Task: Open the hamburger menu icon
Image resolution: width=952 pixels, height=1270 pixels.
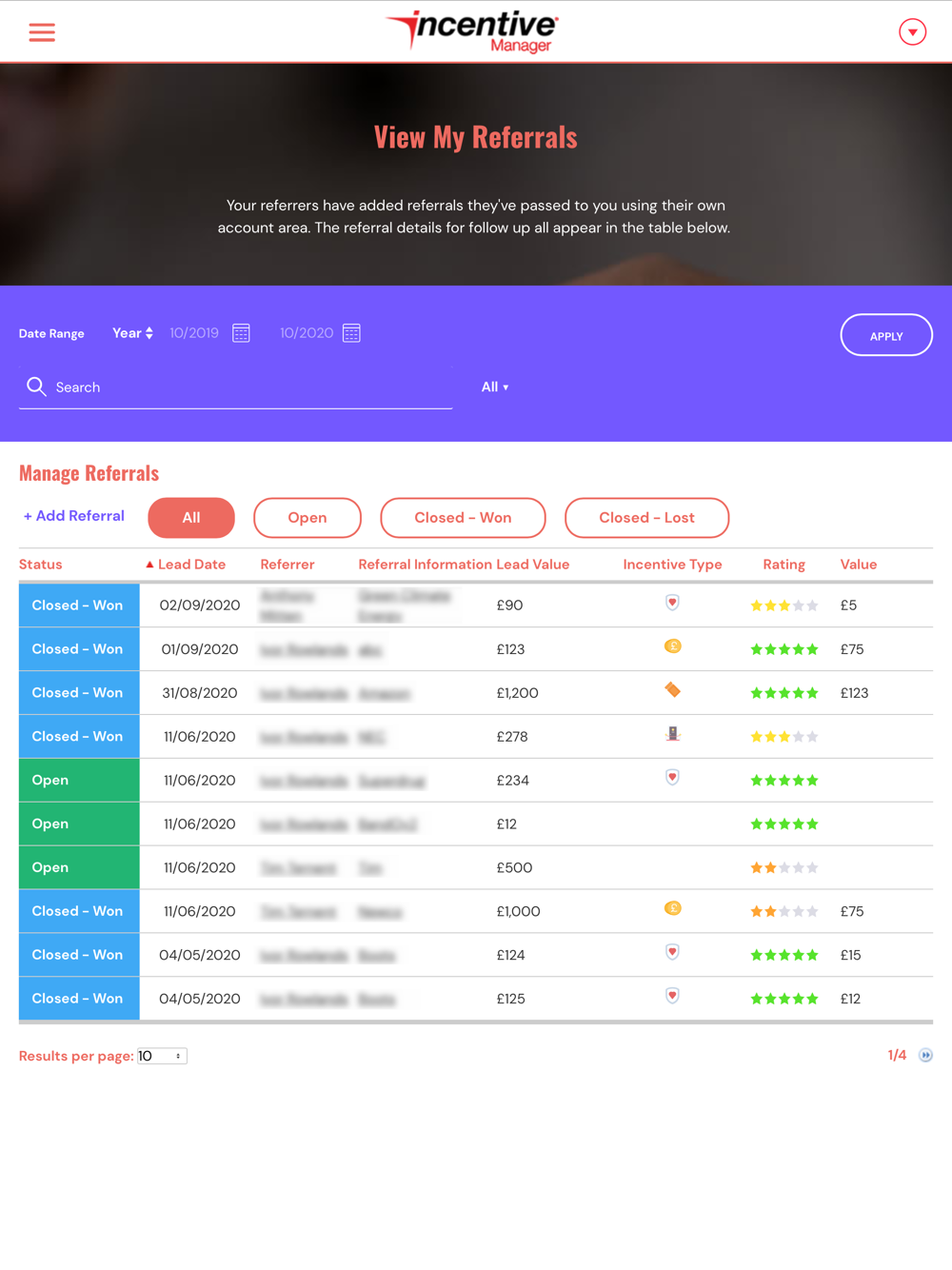Action: 42,32
